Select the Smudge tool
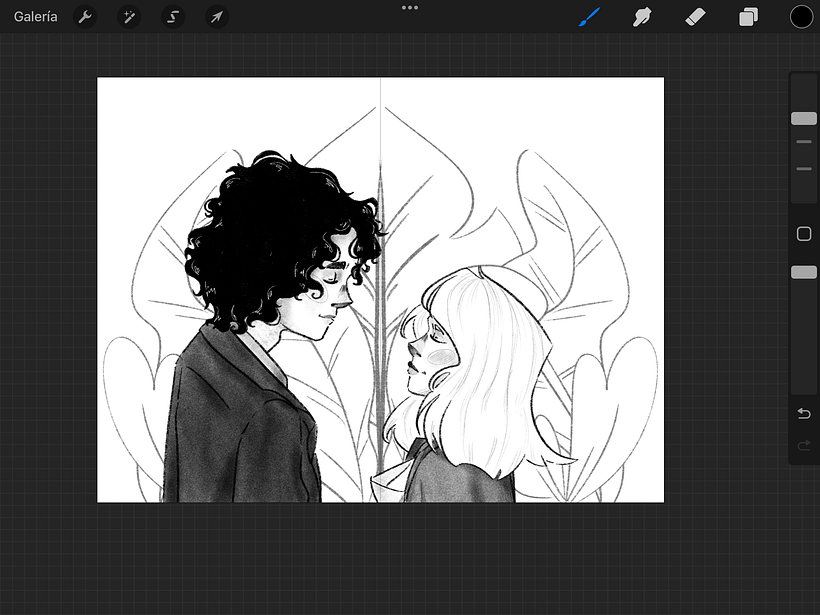The width and height of the screenshot is (820, 615). 642,17
